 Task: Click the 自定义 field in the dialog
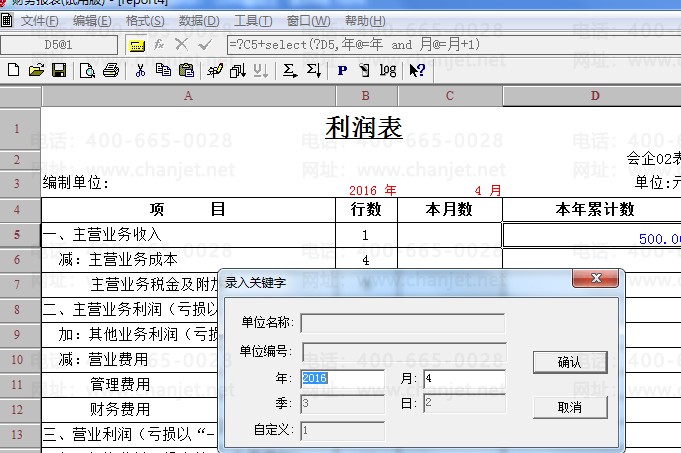(343, 431)
